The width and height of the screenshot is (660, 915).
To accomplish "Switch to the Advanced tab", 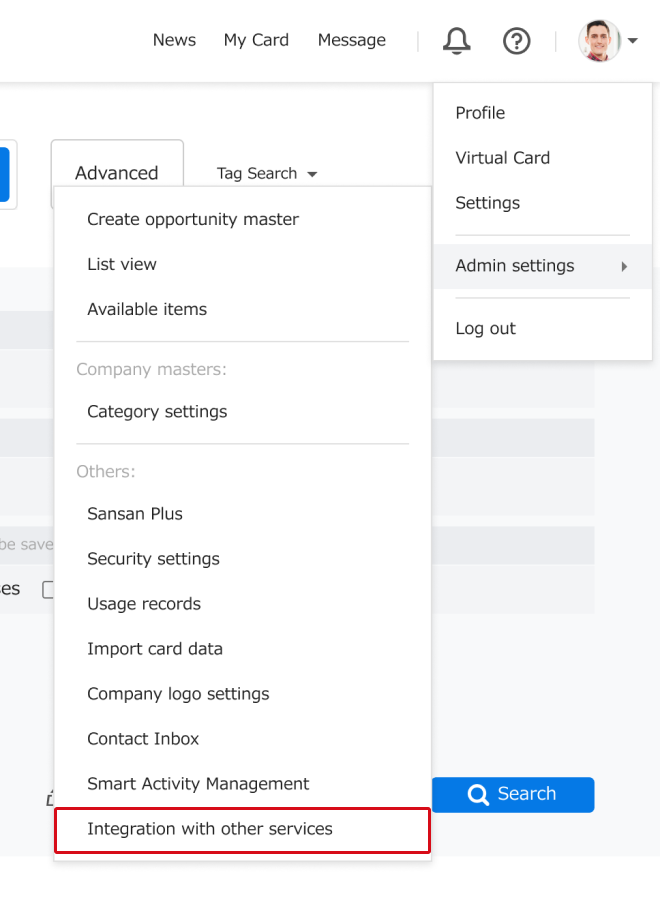I will pyautogui.click(x=117, y=172).
